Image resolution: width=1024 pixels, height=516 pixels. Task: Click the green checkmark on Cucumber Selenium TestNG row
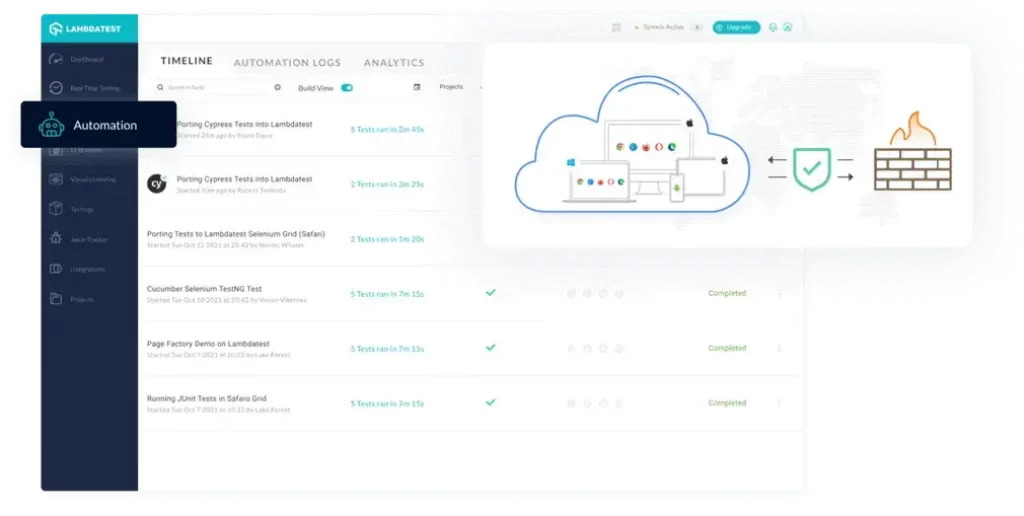[x=490, y=293]
